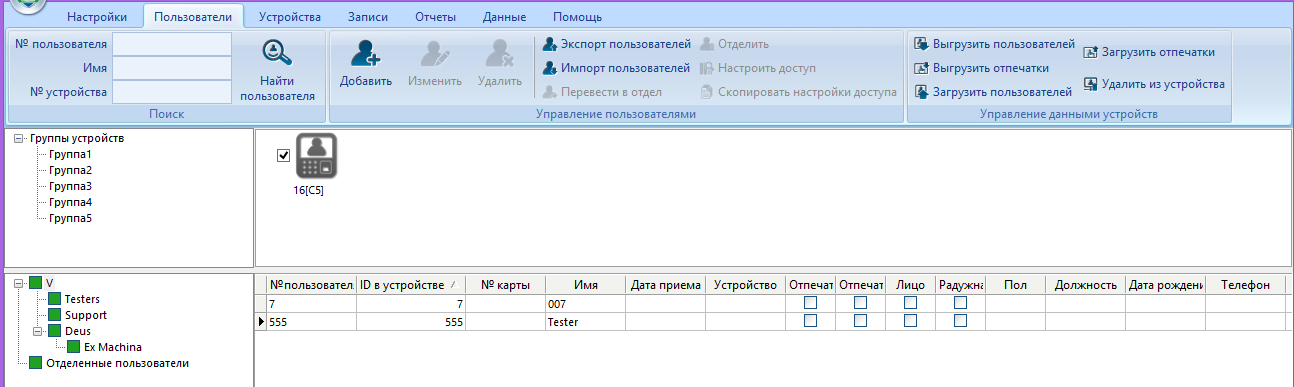Uncheck the 16[C5] device checkbox
Image resolution: width=1294 pixels, height=387 pixels.
[x=283, y=155]
